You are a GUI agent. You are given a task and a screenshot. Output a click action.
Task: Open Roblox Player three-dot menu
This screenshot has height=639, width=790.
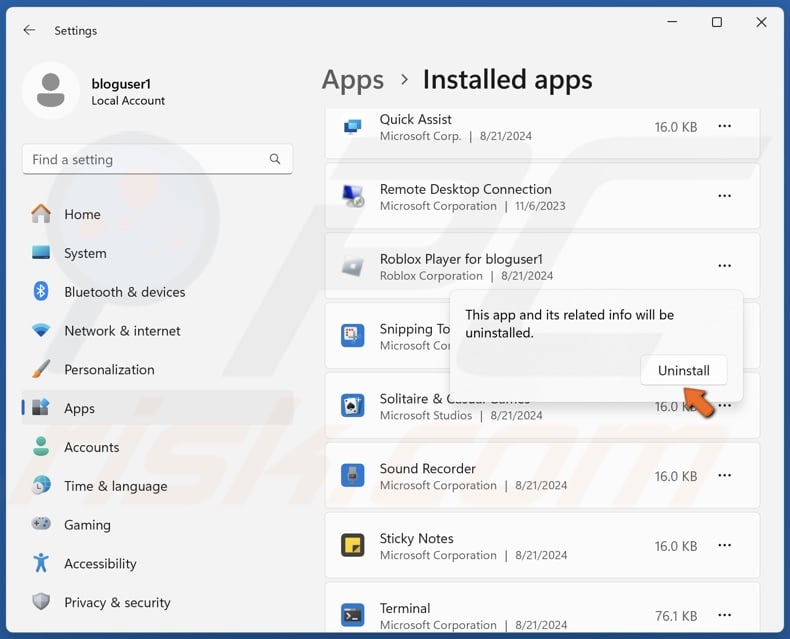(x=725, y=266)
